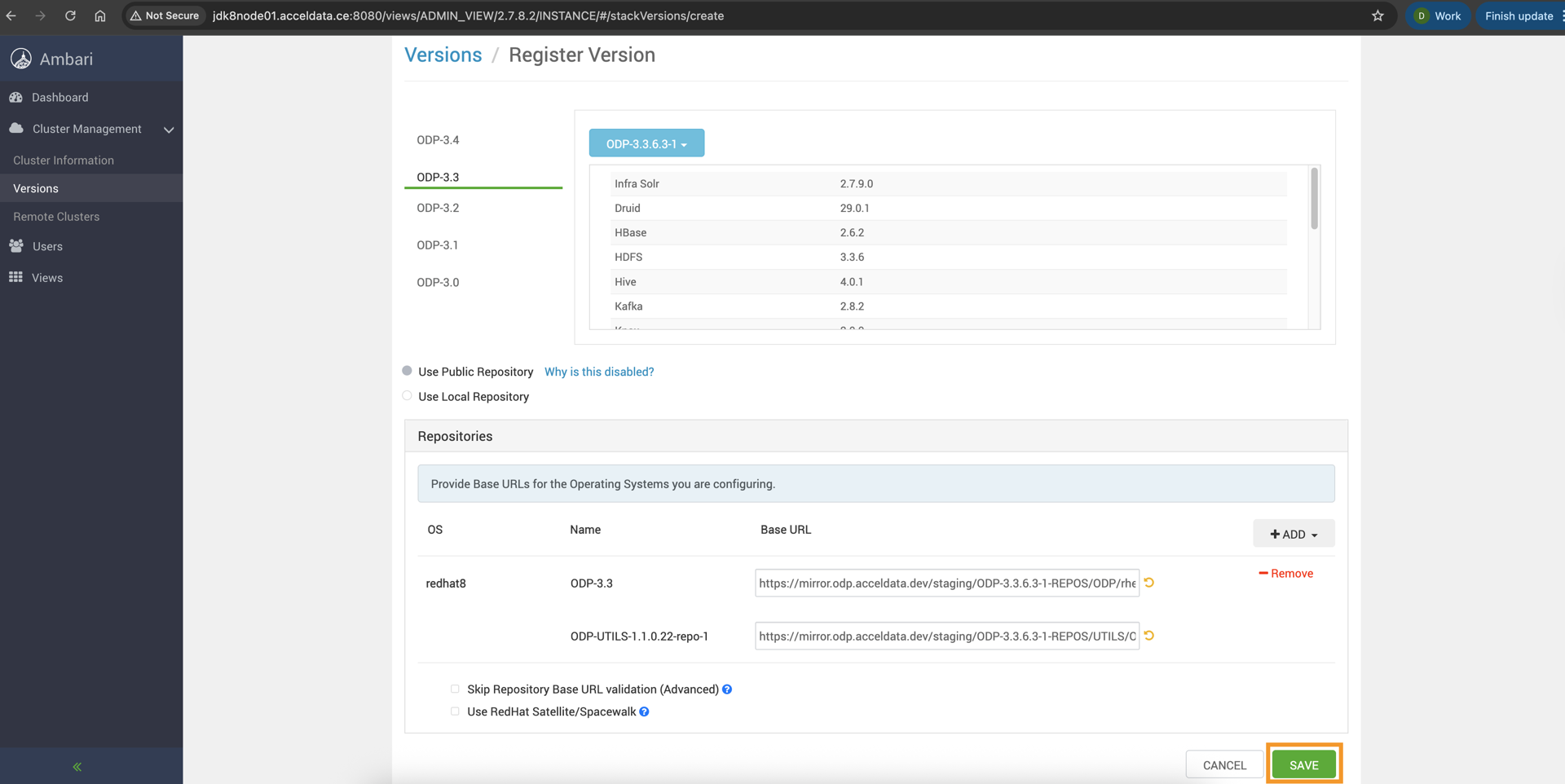Select Use Local Repository radio button
The image size is (1565, 784).
pyautogui.click(x=408, y=396)
